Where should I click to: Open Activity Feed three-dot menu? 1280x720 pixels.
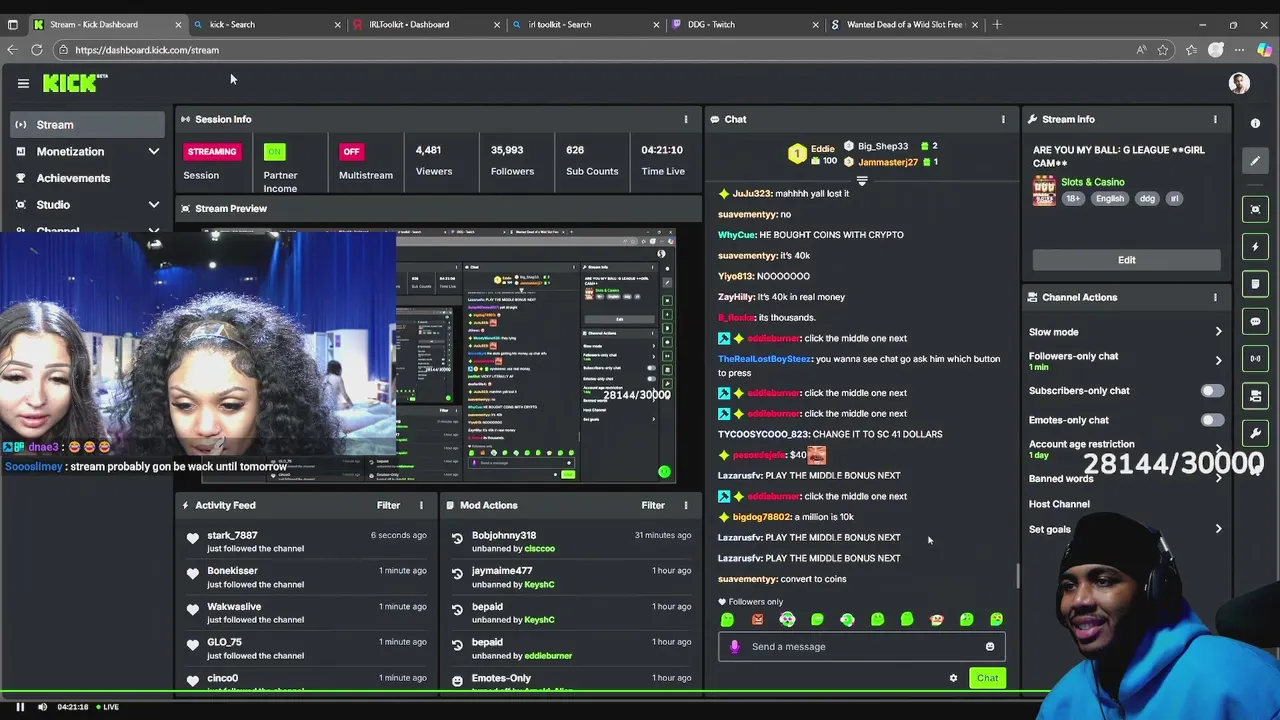pos(421,505)
